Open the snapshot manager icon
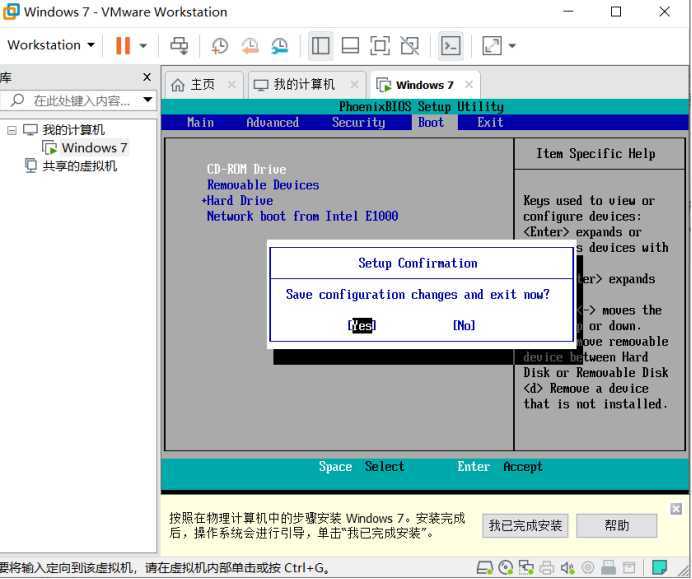The height and width of the screenshot is (579, 692). 280,45
